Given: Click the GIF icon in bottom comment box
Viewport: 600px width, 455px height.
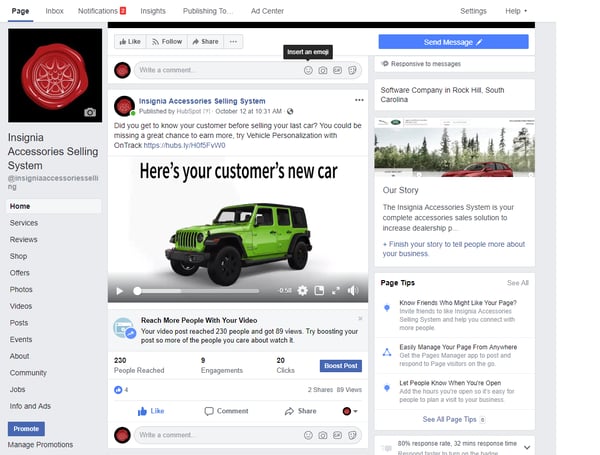Looking at the screenshot, I should (337, 435).
